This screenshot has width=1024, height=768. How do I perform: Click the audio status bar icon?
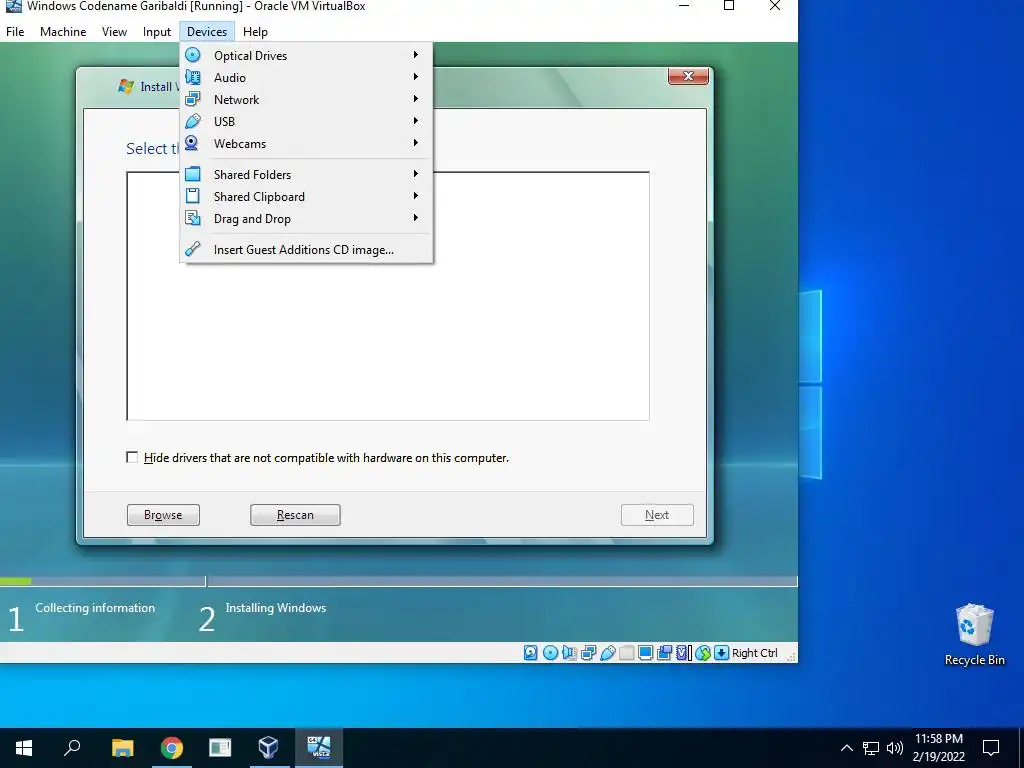pos(569,652)
